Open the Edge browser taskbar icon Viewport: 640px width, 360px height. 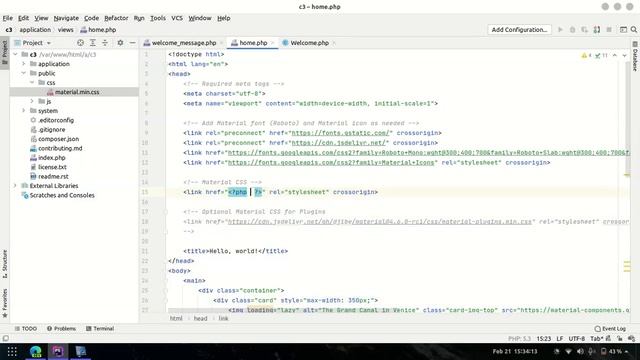[x=36, y=351]
